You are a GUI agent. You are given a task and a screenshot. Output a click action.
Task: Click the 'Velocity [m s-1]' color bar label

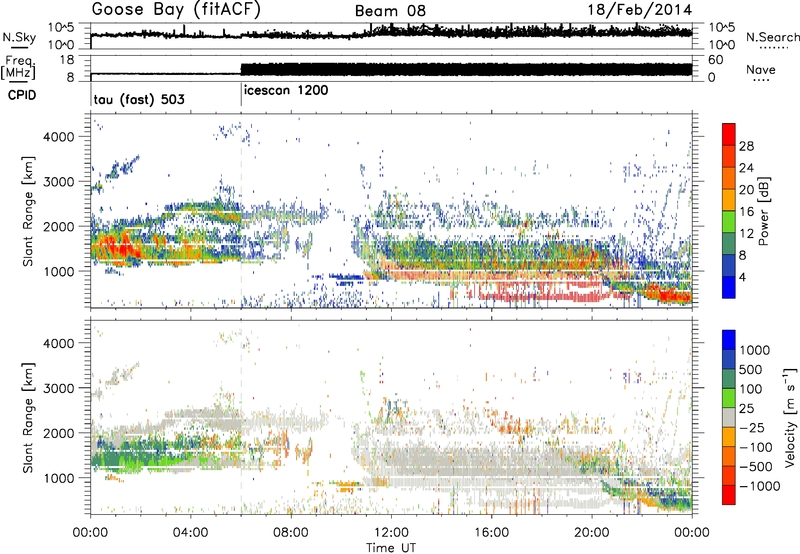pos(790,417)
